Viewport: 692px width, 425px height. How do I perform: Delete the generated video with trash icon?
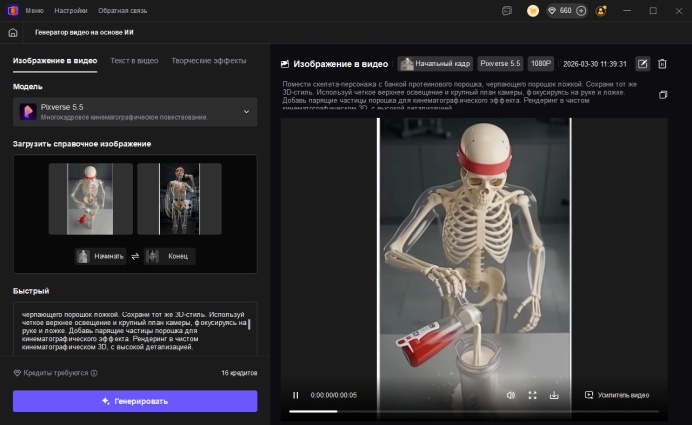662,64
